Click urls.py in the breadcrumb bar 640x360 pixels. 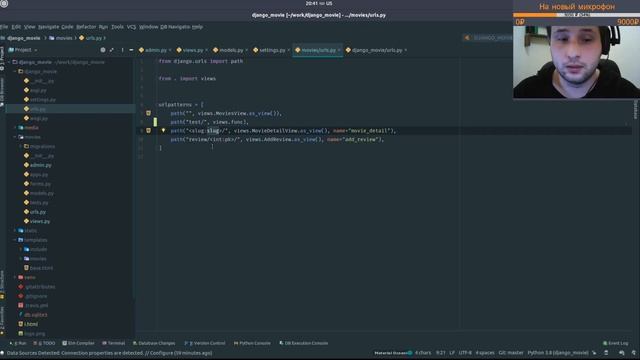click(91, 38)
